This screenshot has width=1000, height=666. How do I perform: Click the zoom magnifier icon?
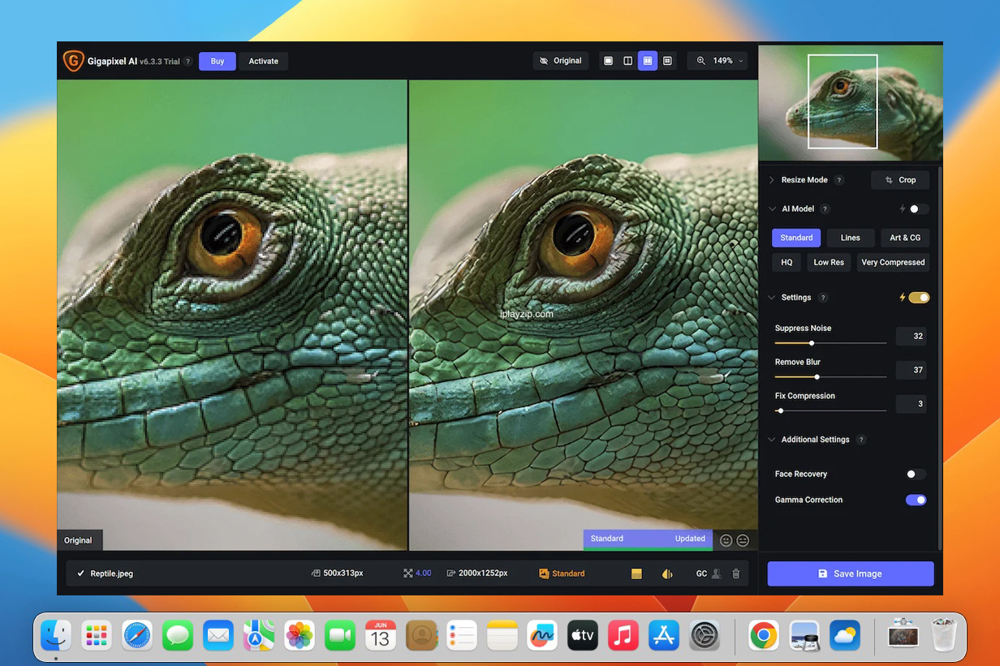(701, 61)
